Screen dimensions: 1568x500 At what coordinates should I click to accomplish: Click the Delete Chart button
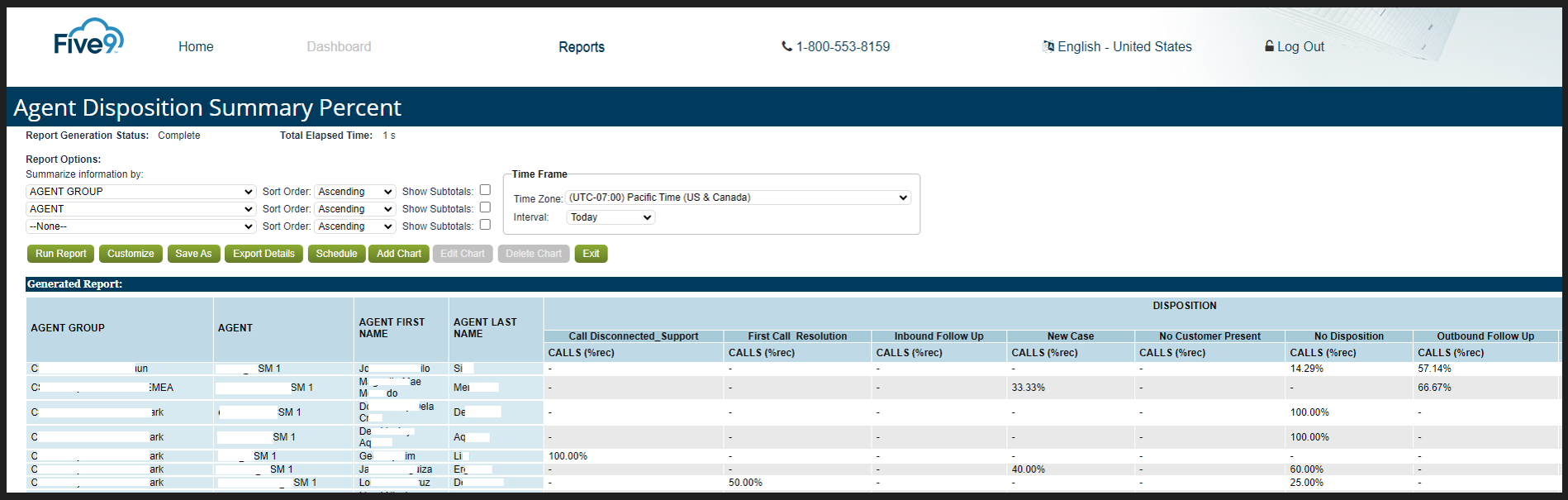click(534, 254)
